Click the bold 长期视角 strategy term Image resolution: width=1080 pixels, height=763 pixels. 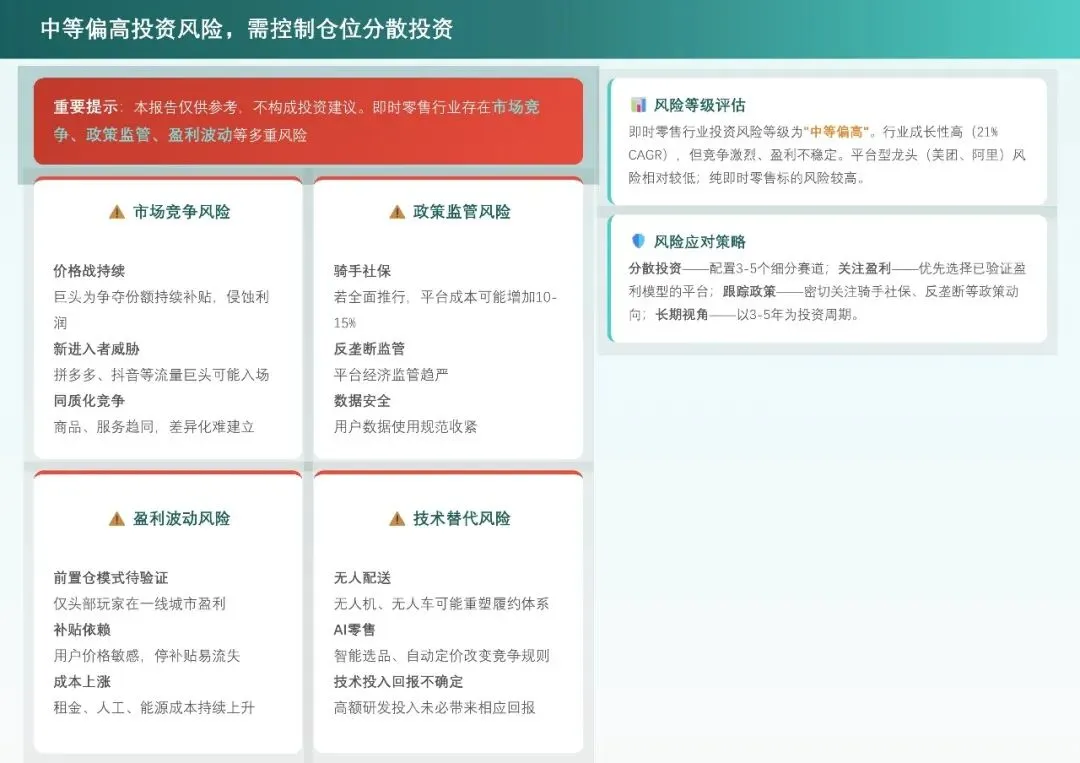pyautogui.click(x=682, y=315)
